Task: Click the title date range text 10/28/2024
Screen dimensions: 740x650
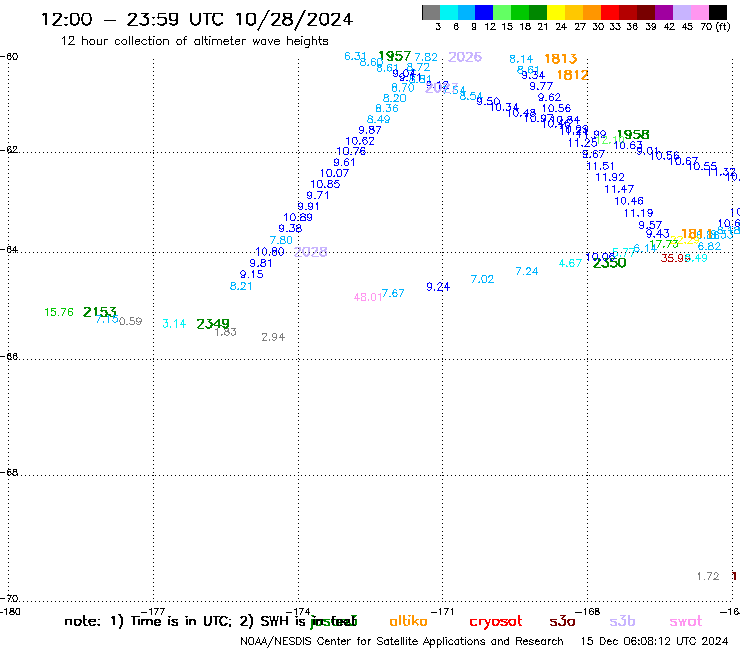Action: click(294, 20)
